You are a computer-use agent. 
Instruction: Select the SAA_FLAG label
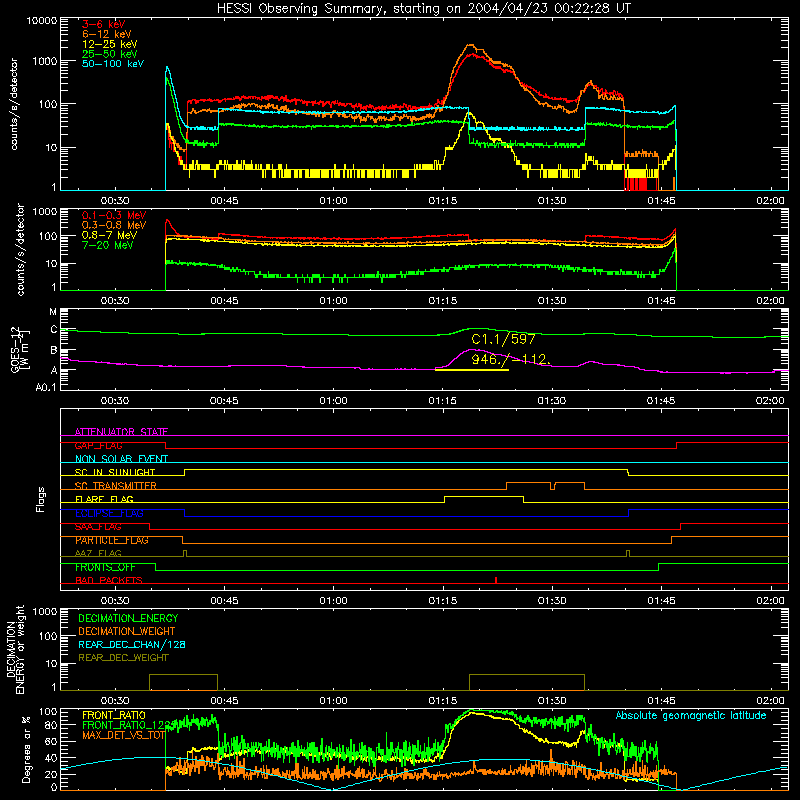98,527
